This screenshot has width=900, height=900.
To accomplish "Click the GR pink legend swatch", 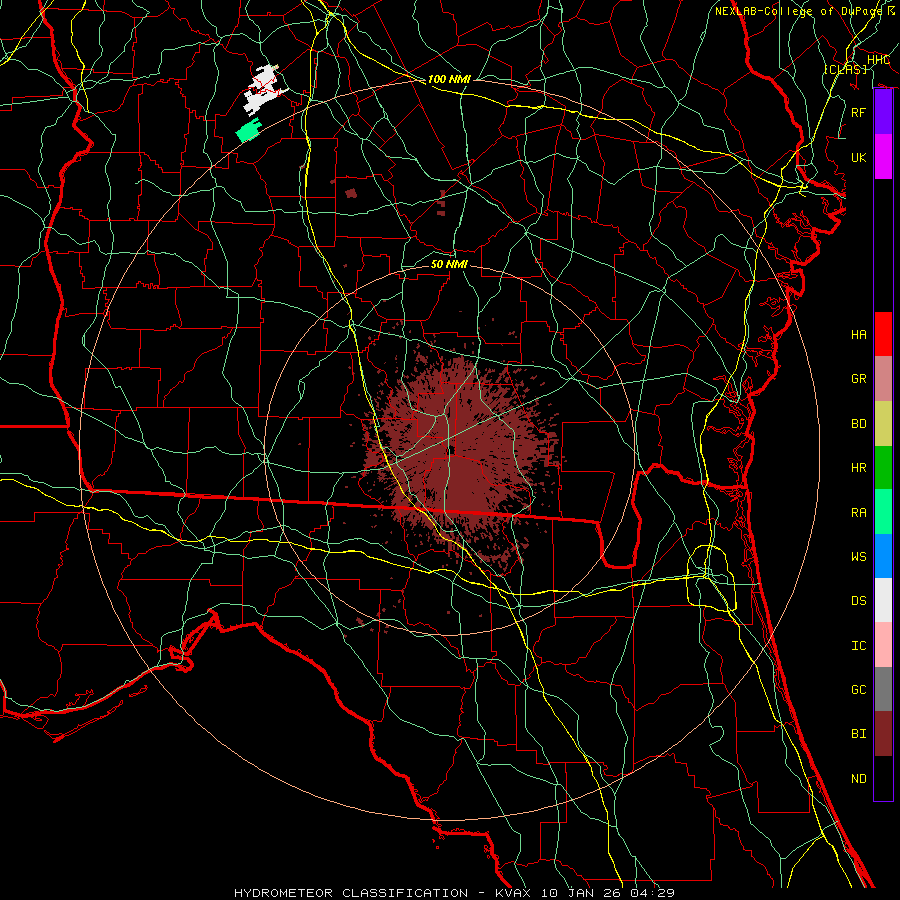I will 883,379.
